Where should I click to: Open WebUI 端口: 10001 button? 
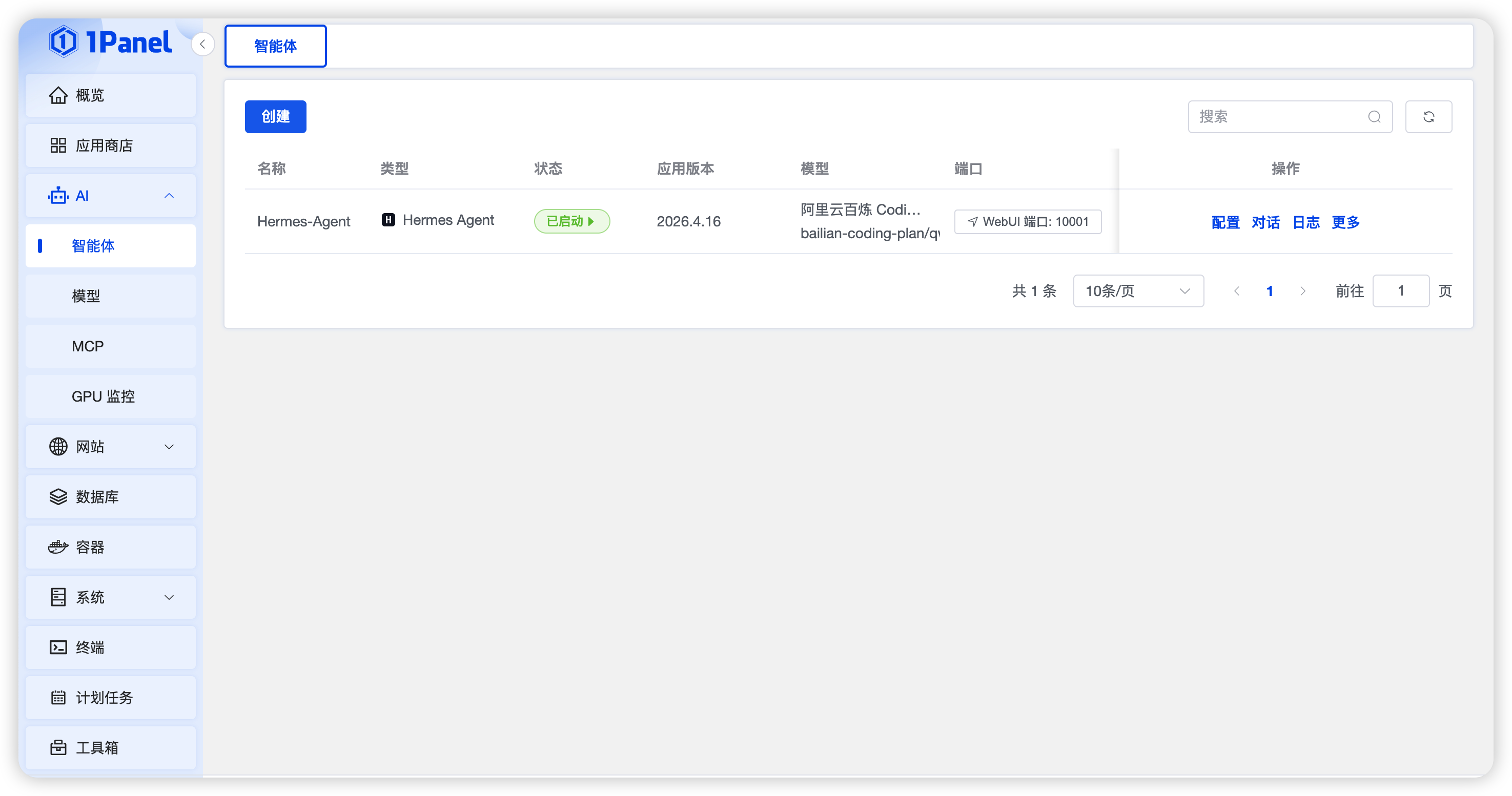[1028, 222]
